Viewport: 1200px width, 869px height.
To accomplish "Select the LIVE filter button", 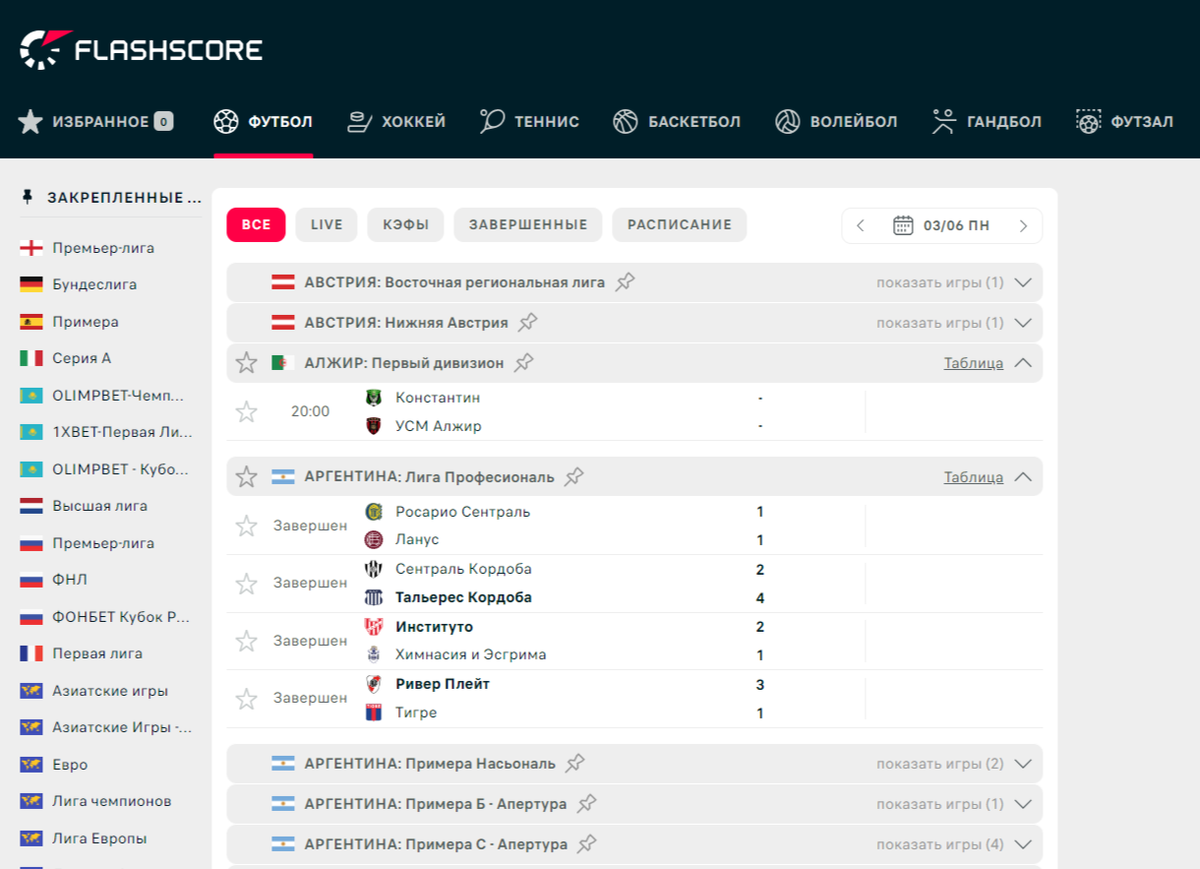I will point(326,225).
